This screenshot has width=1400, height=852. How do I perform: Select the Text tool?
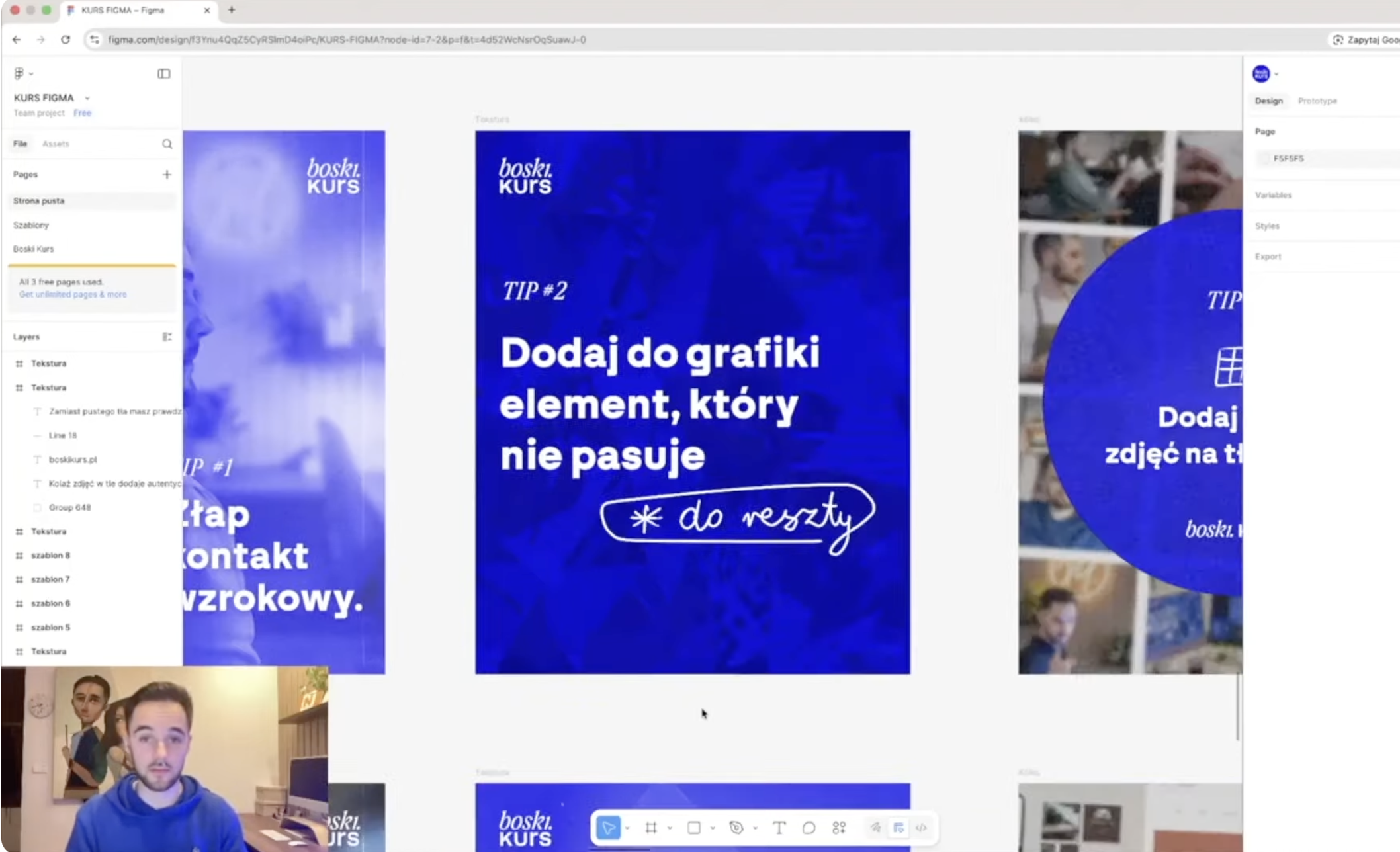pos(779,828)
